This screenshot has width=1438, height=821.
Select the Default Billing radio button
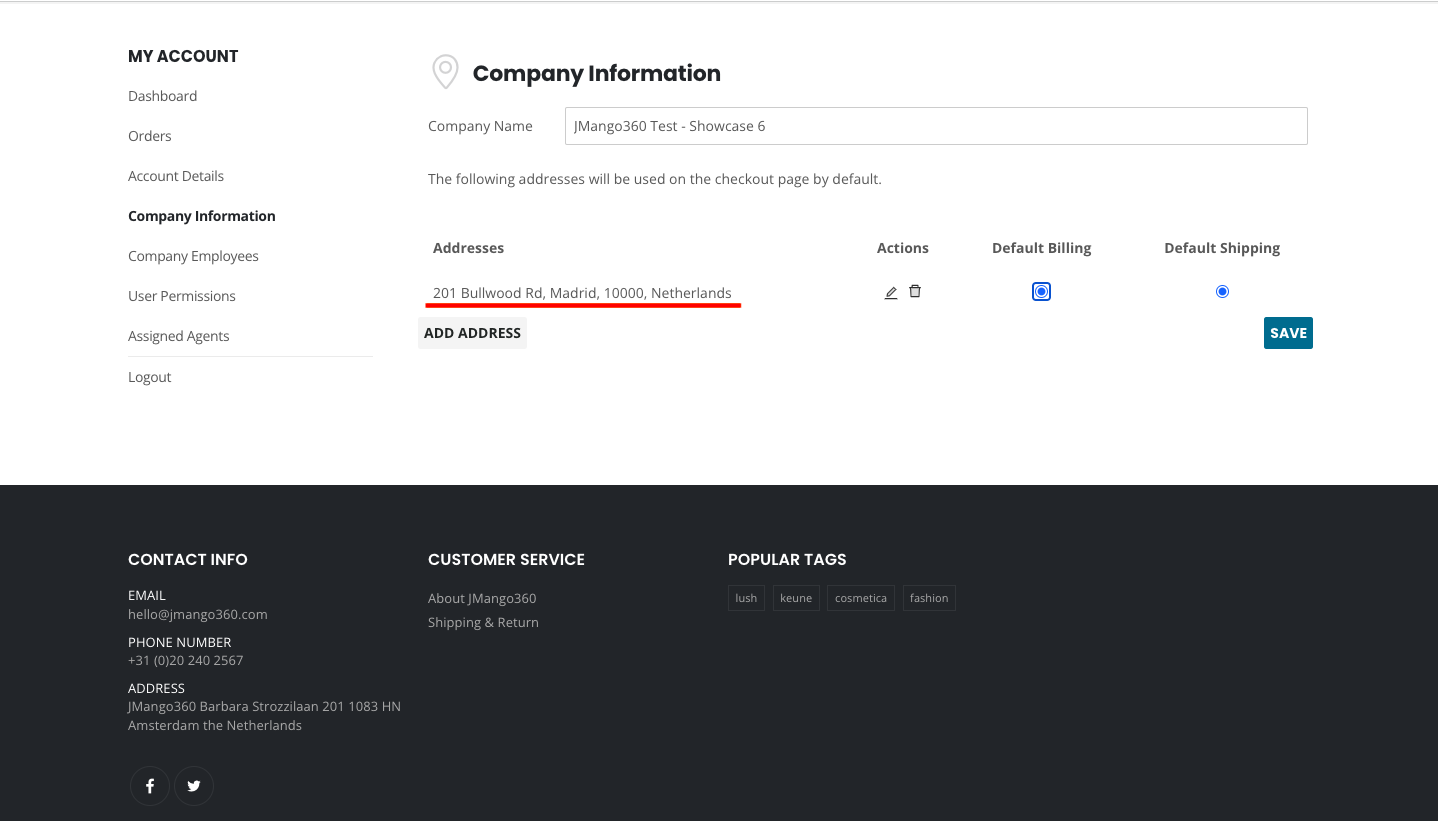click(1041, 291)
